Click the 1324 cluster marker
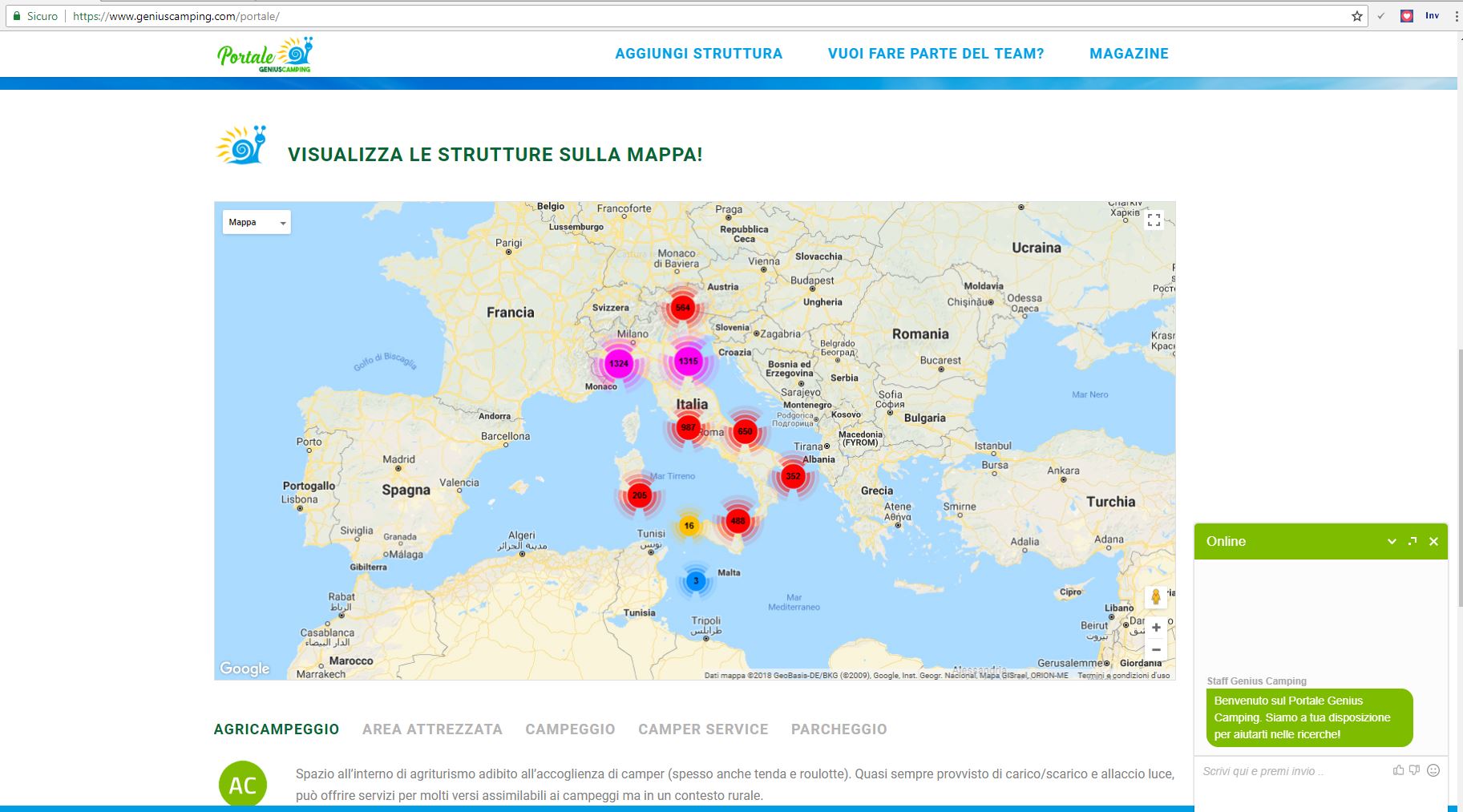This screenshot has height=812, width=1463. [x=618, y=364]
